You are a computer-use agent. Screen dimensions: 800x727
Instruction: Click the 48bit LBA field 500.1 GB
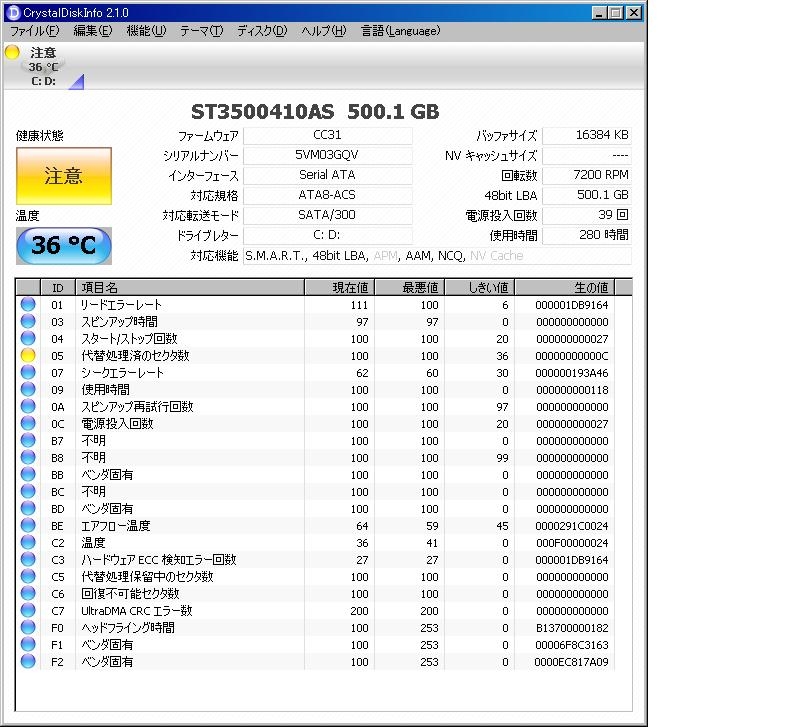(587, 195)
